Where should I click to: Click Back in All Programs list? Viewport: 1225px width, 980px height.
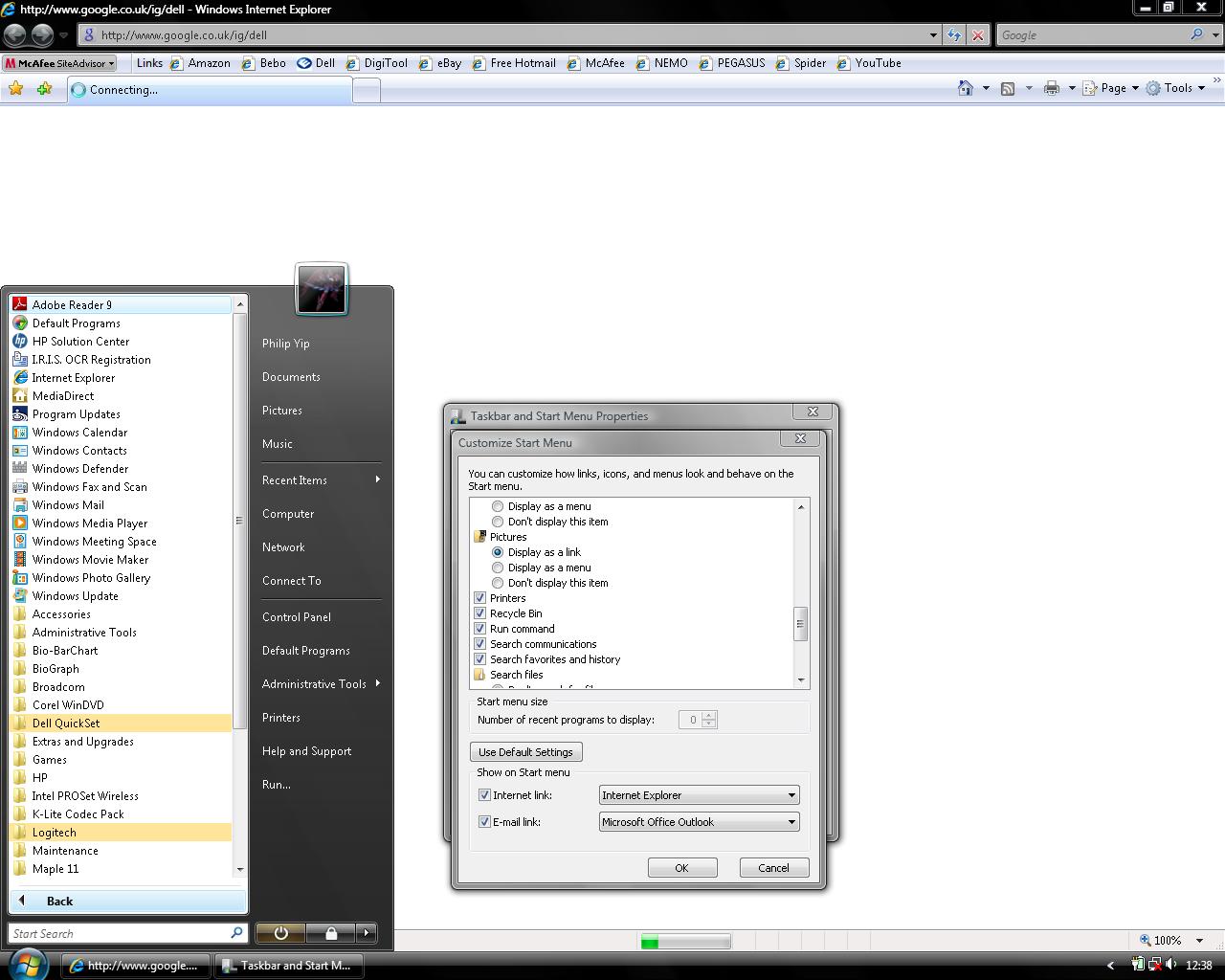(128, 901)
